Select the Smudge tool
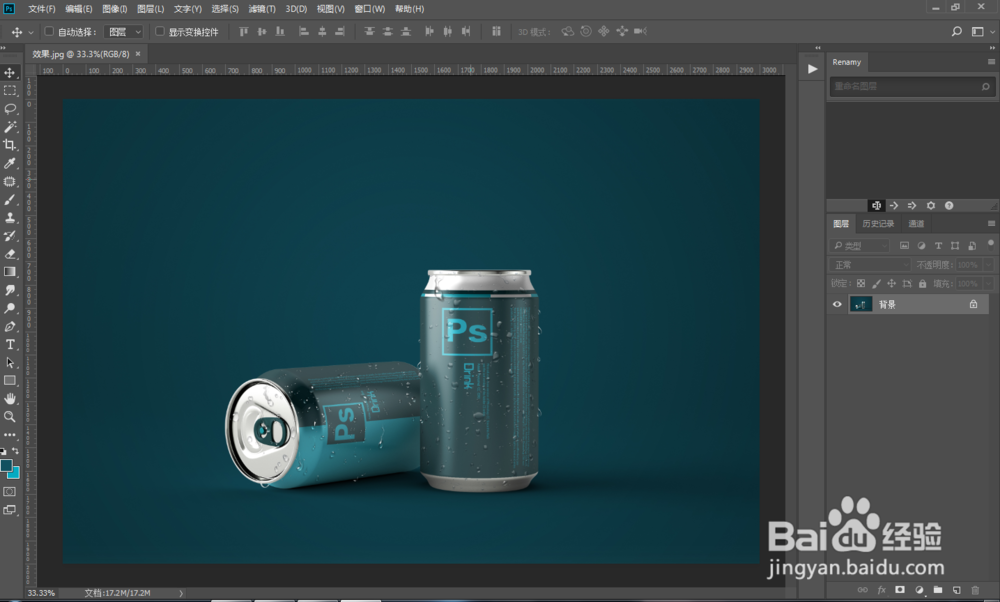Image resolution: width=1000 pixels, height=602 pixels. (x=10, y=290)
